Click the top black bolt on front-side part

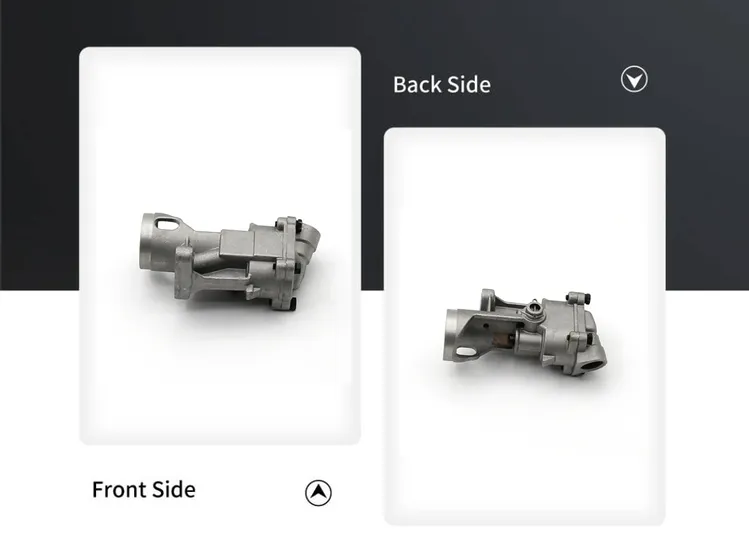[298, 224]
